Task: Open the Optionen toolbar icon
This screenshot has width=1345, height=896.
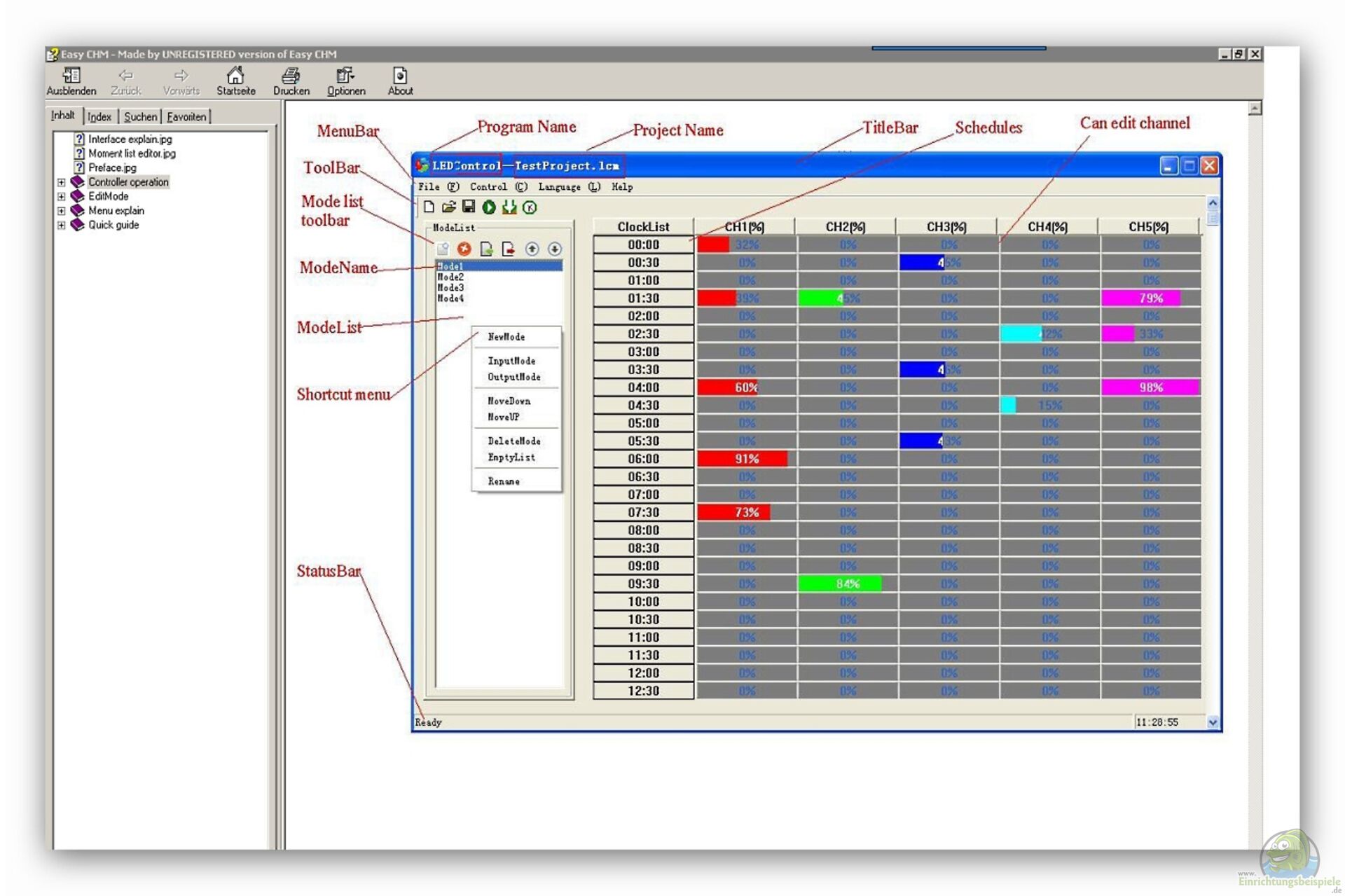Action: click(x=345, y=76)
